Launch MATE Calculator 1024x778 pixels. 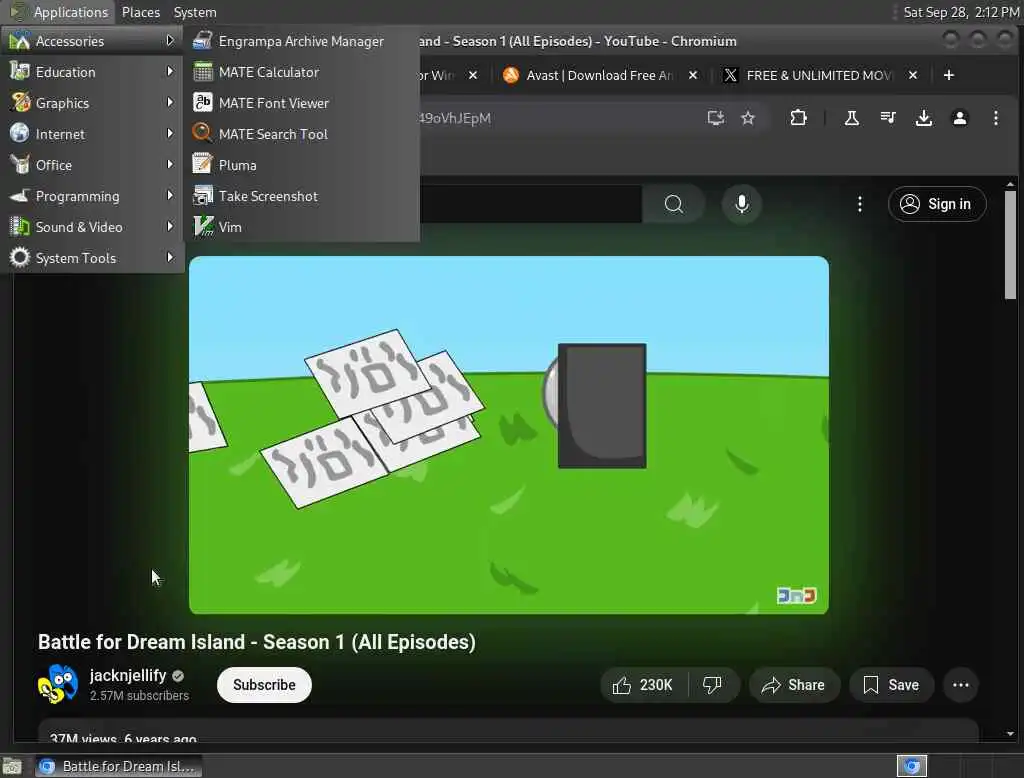(301, 72)
